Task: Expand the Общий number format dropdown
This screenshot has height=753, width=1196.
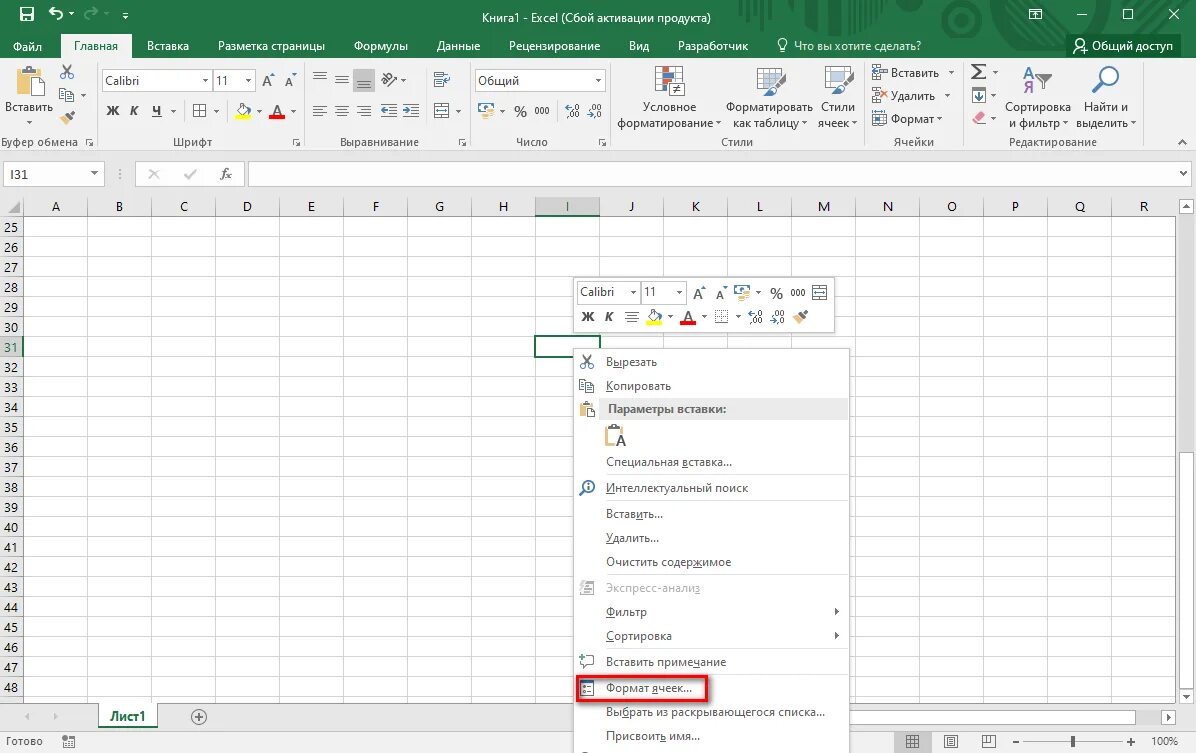Action: [598, 80]
